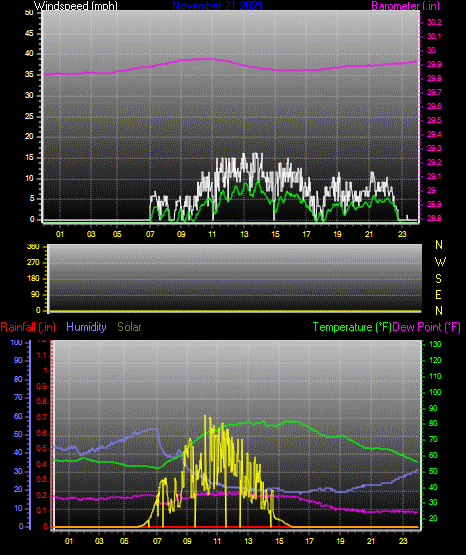Click the 130 temperature scale value

435,344
